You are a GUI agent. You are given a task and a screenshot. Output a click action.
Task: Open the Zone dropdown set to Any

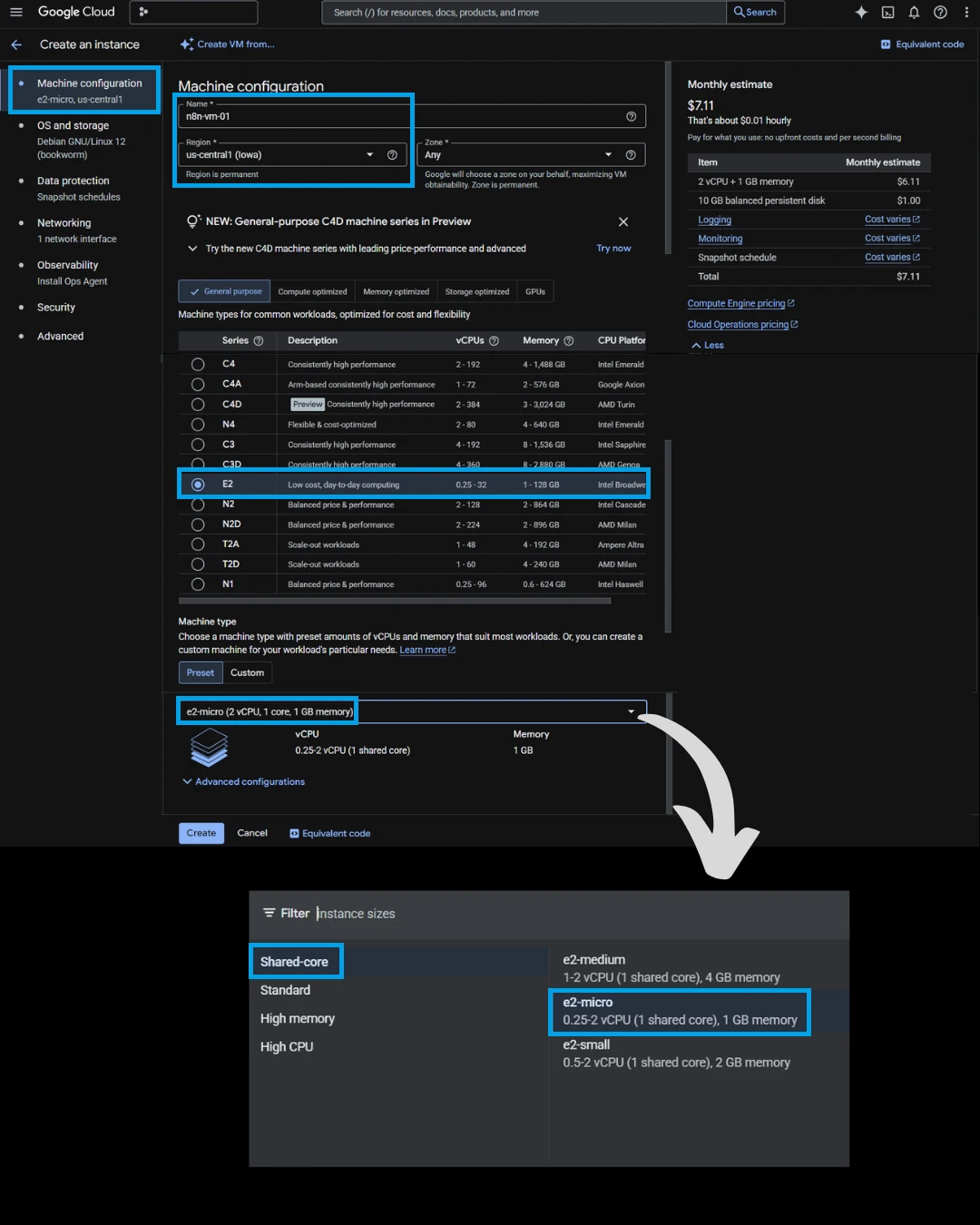point(531,154)
